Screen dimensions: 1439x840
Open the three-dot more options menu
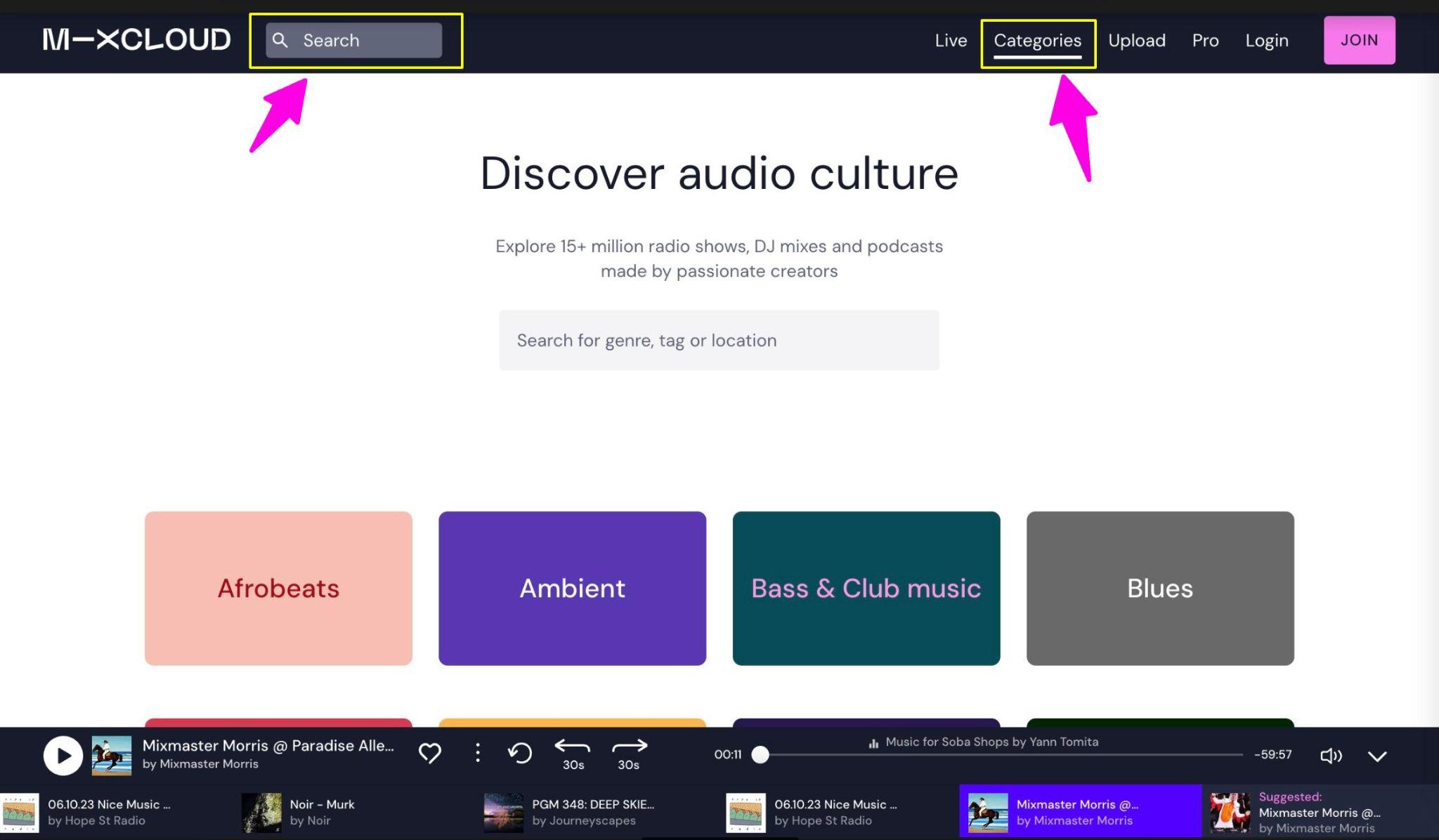coord(478,753)
